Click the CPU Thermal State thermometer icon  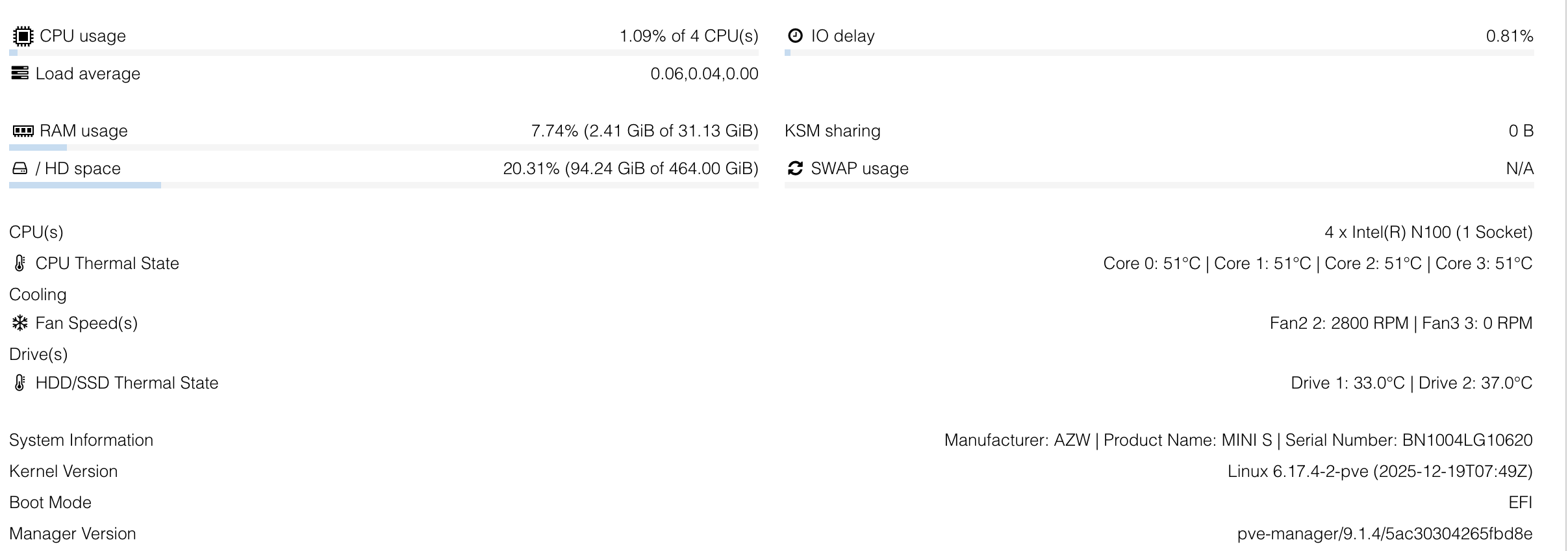19,263
